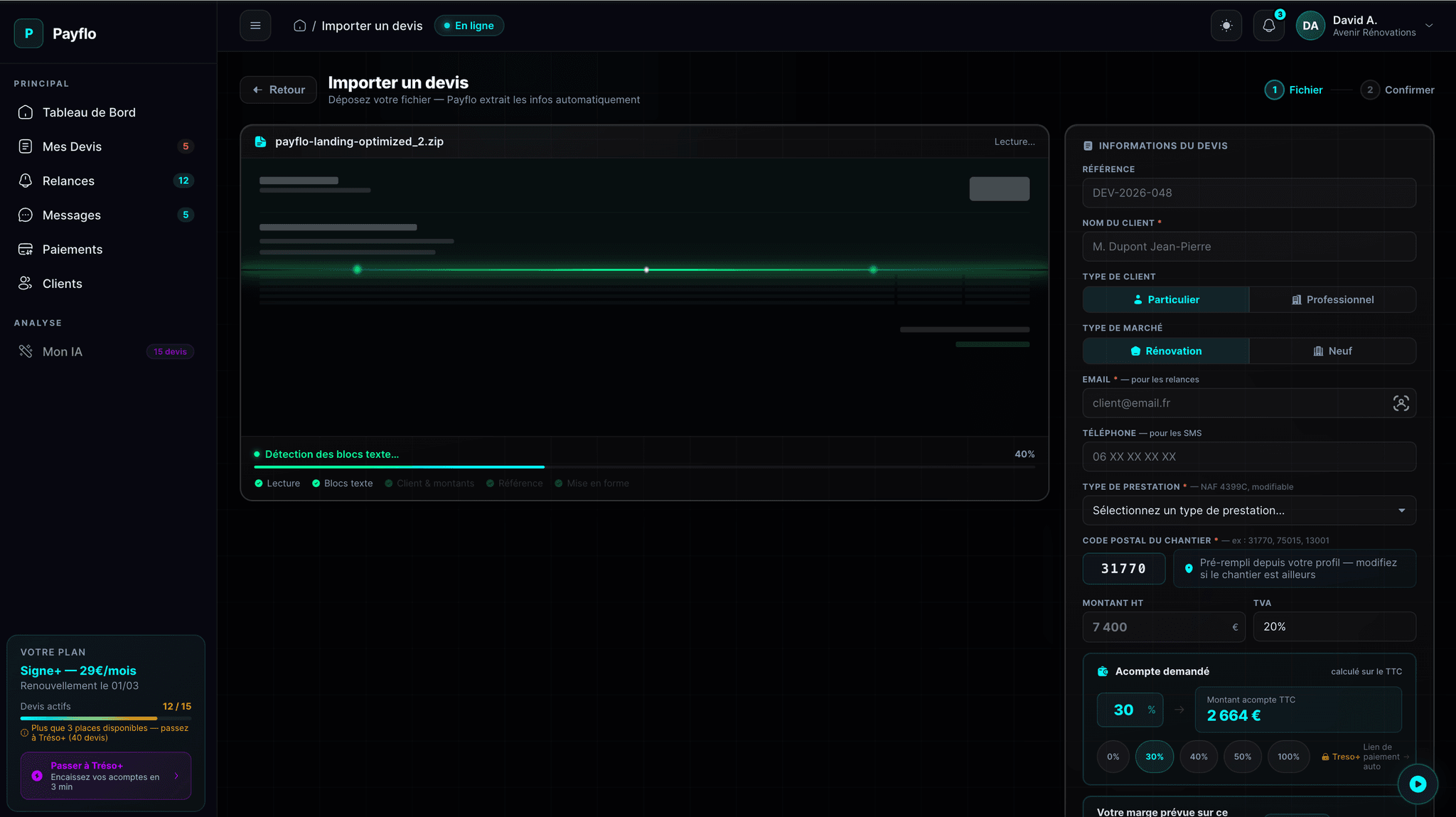Click the contact picker icon in email field
Viewport: 1456px width, 817px height.
[1401, 403]
